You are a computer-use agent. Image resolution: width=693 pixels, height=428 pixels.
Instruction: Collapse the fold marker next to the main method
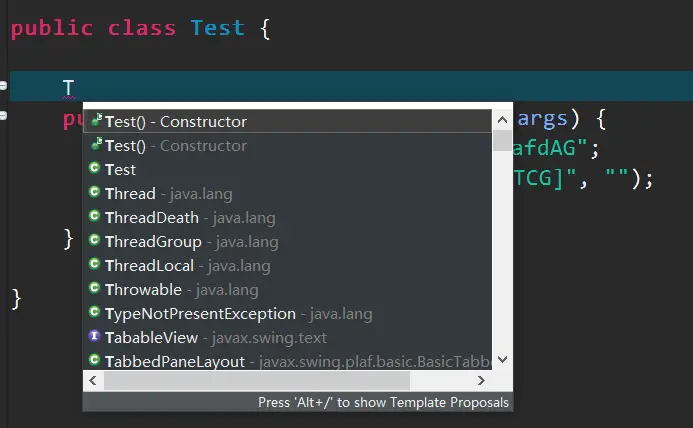pyautogui.click(x=3, y=115)
